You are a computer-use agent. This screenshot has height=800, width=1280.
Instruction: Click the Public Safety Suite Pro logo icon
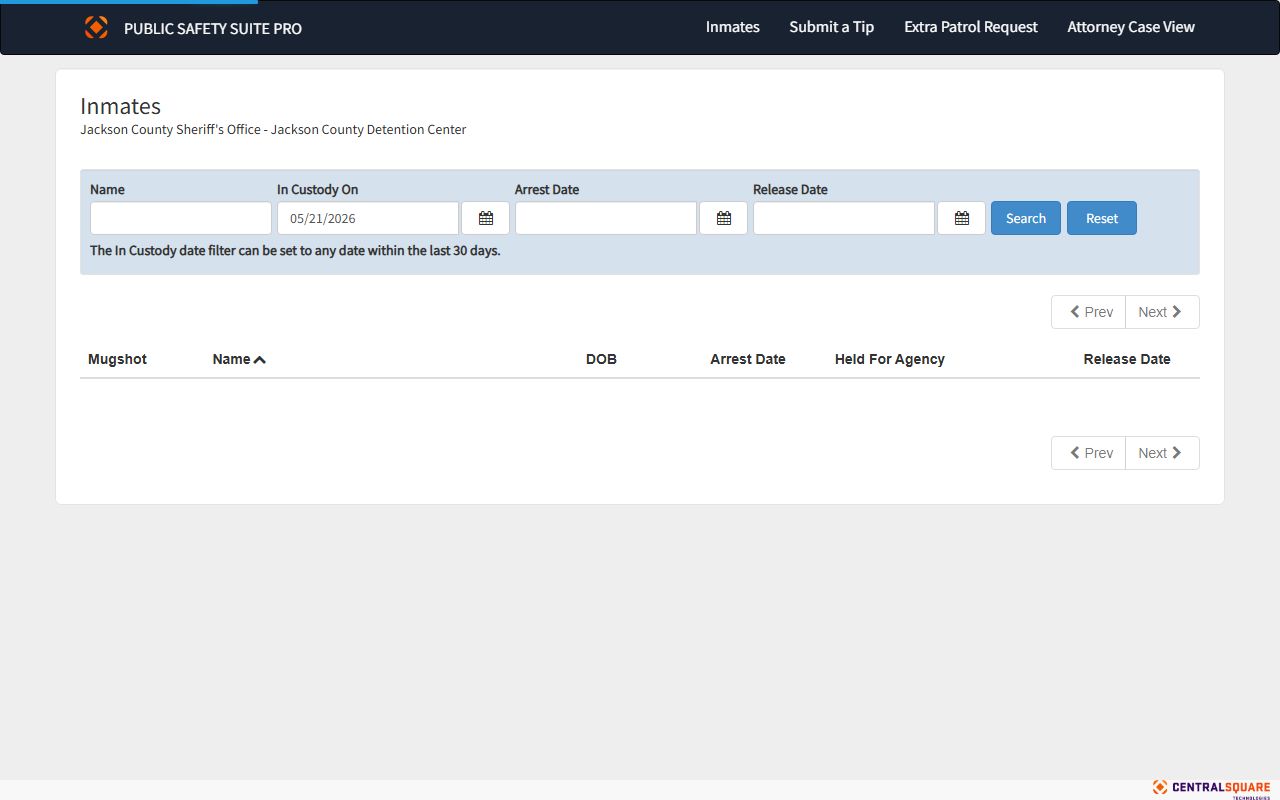point(96,27)
